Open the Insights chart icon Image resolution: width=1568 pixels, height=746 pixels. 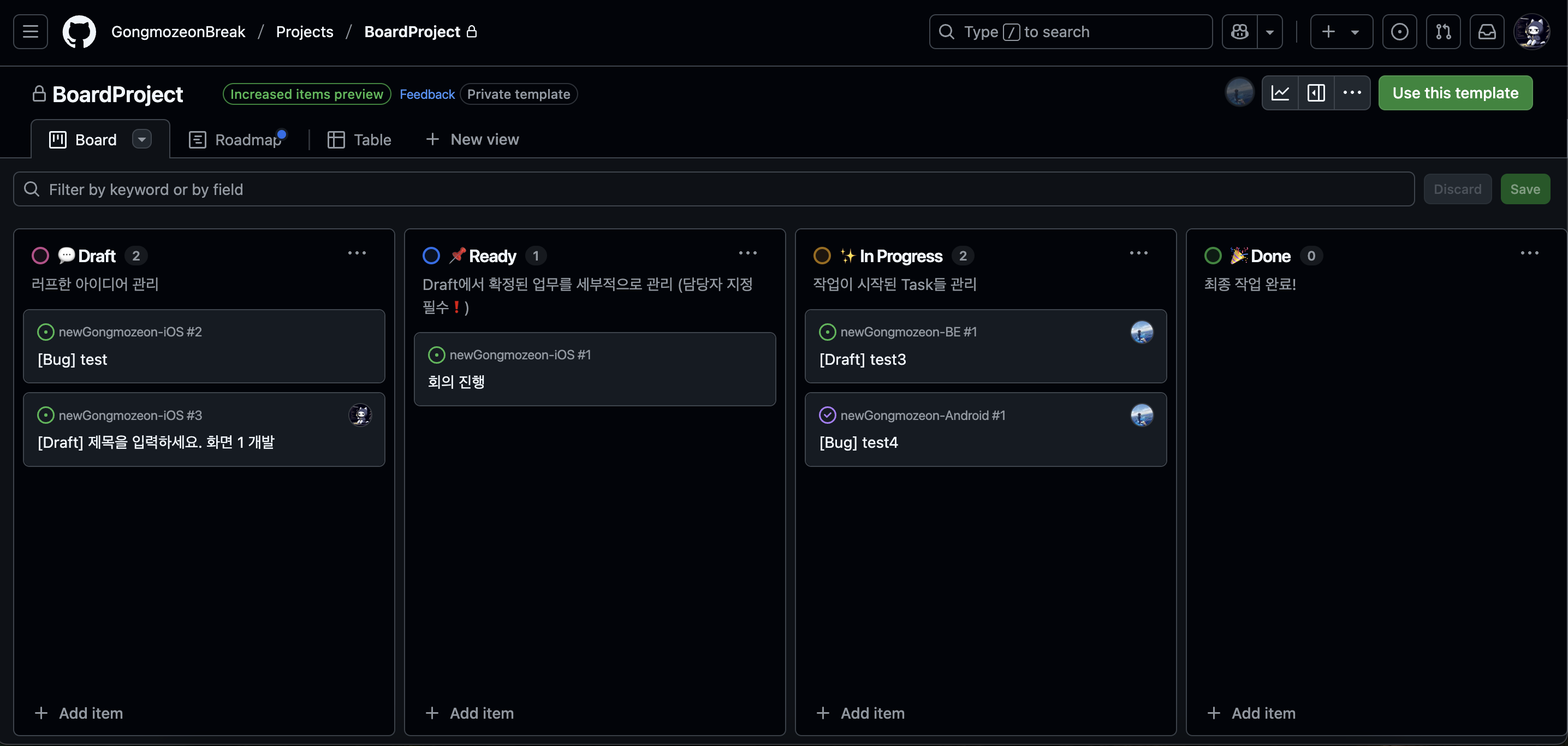pos(1280,93)
